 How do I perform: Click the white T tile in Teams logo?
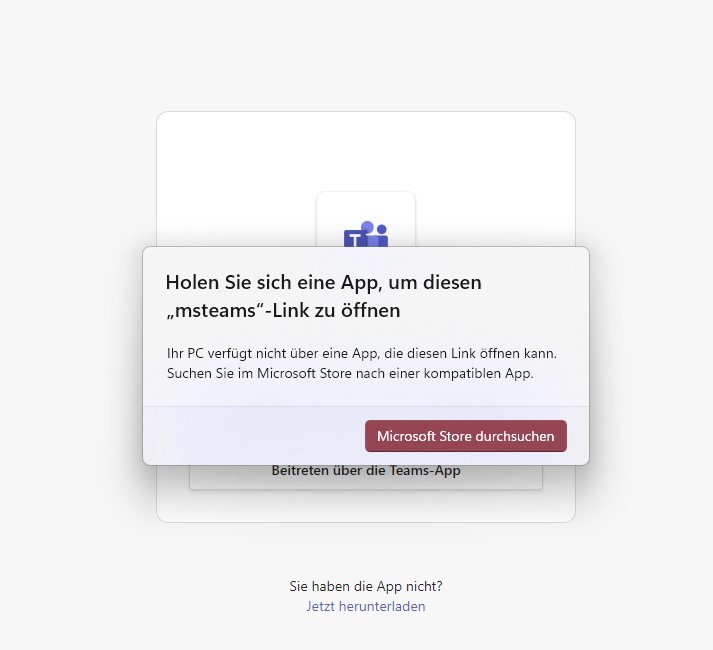[355, 239]
